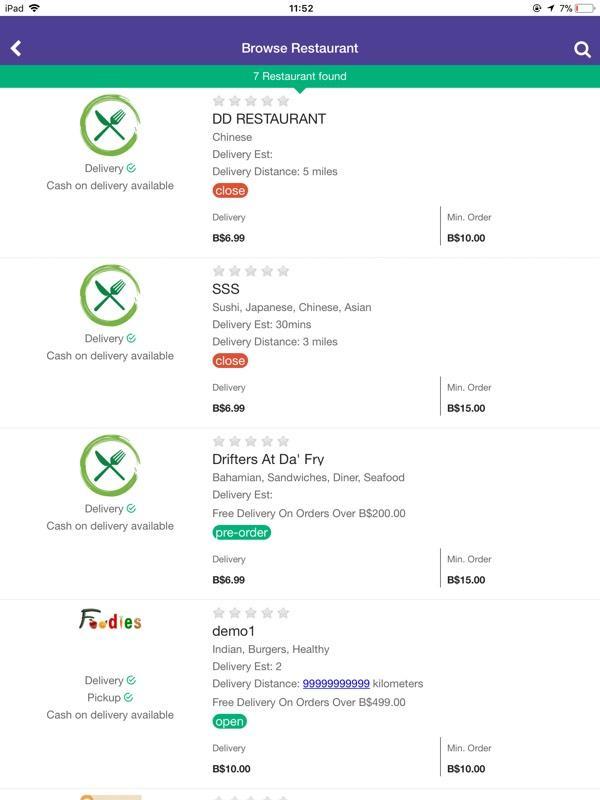Tap the SSS restaurant fork-knife logo
600x800 pixels.
click(110, 295)
